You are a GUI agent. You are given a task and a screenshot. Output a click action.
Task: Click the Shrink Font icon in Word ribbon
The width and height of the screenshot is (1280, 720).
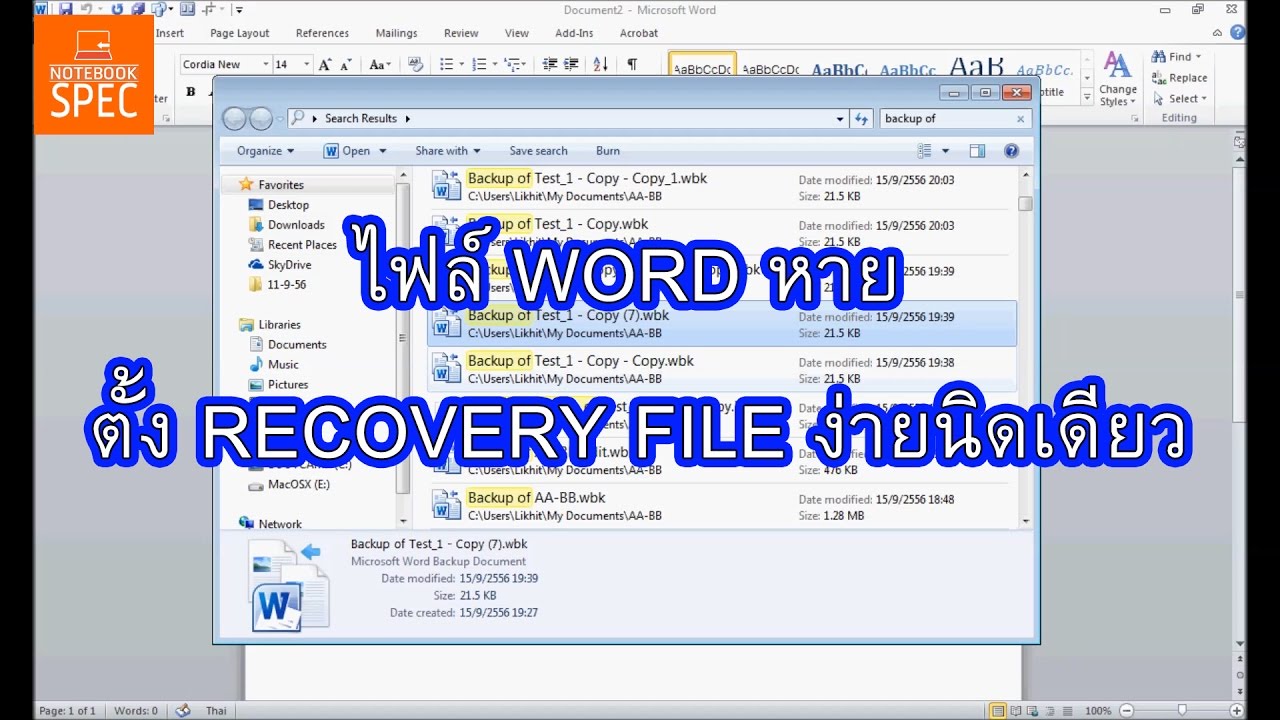[x=346, y=64]
